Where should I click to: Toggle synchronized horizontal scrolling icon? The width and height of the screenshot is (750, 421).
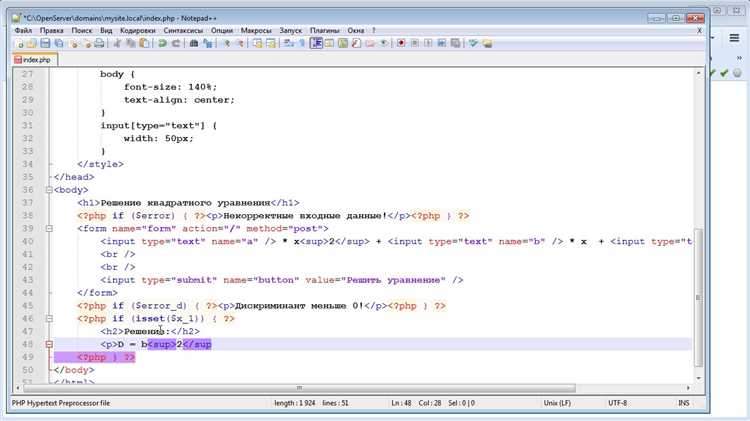[271, 44]
